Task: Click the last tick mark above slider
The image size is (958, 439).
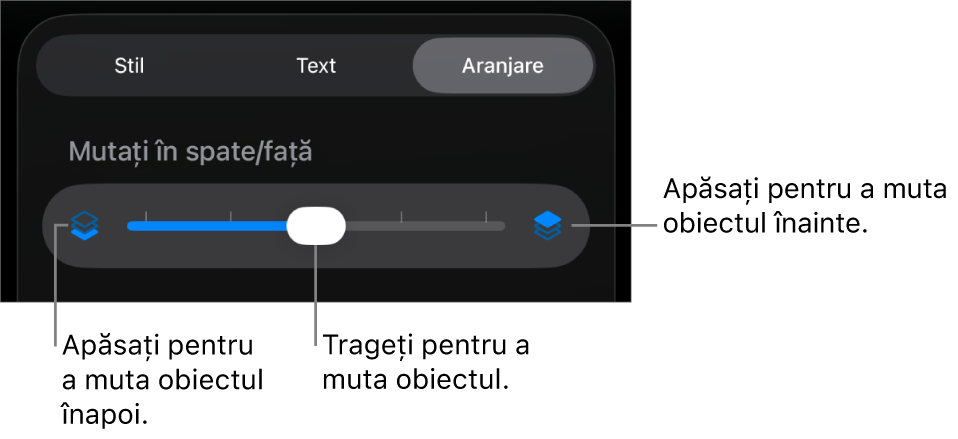Action: click(x=486, y=216)
